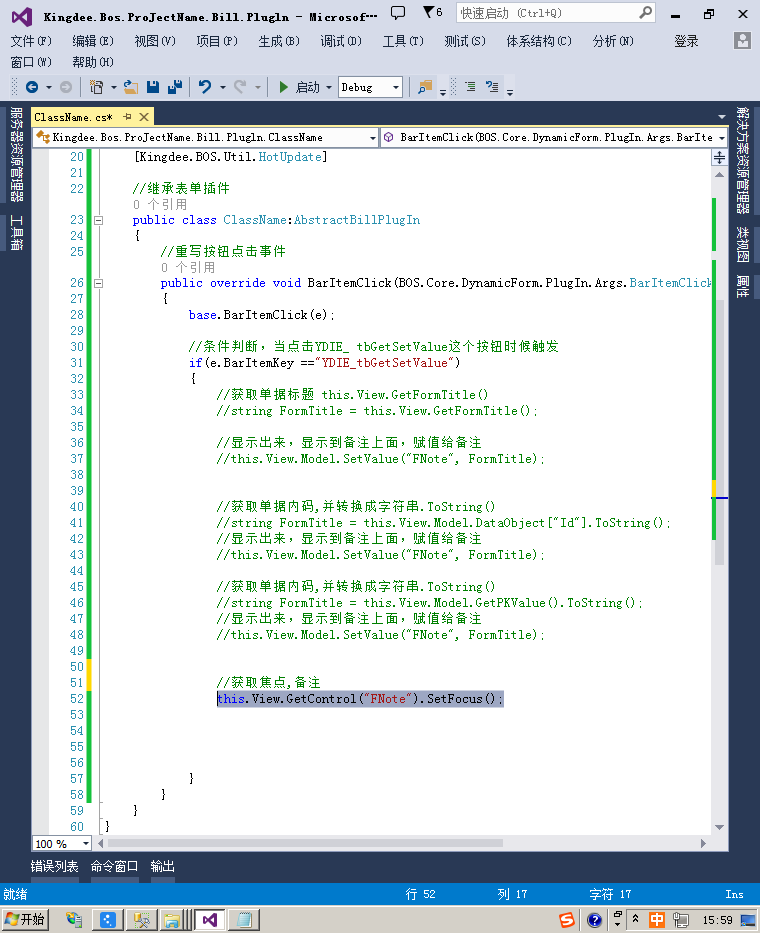Viewport: 760px width, 933px height.
Task: Open the 解决方案资源管理器 side panel
Action: (742, 159)
